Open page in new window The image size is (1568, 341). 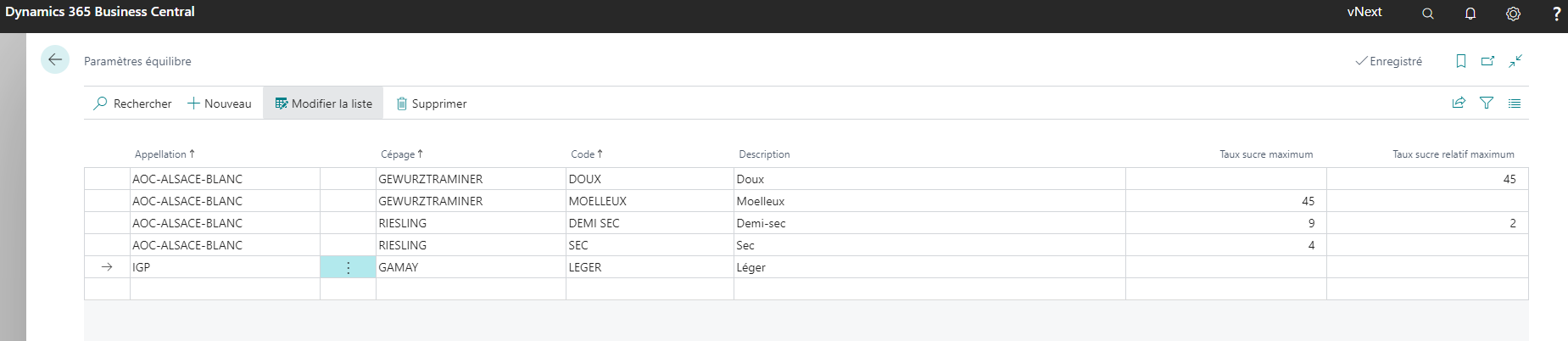point(1487,61)
